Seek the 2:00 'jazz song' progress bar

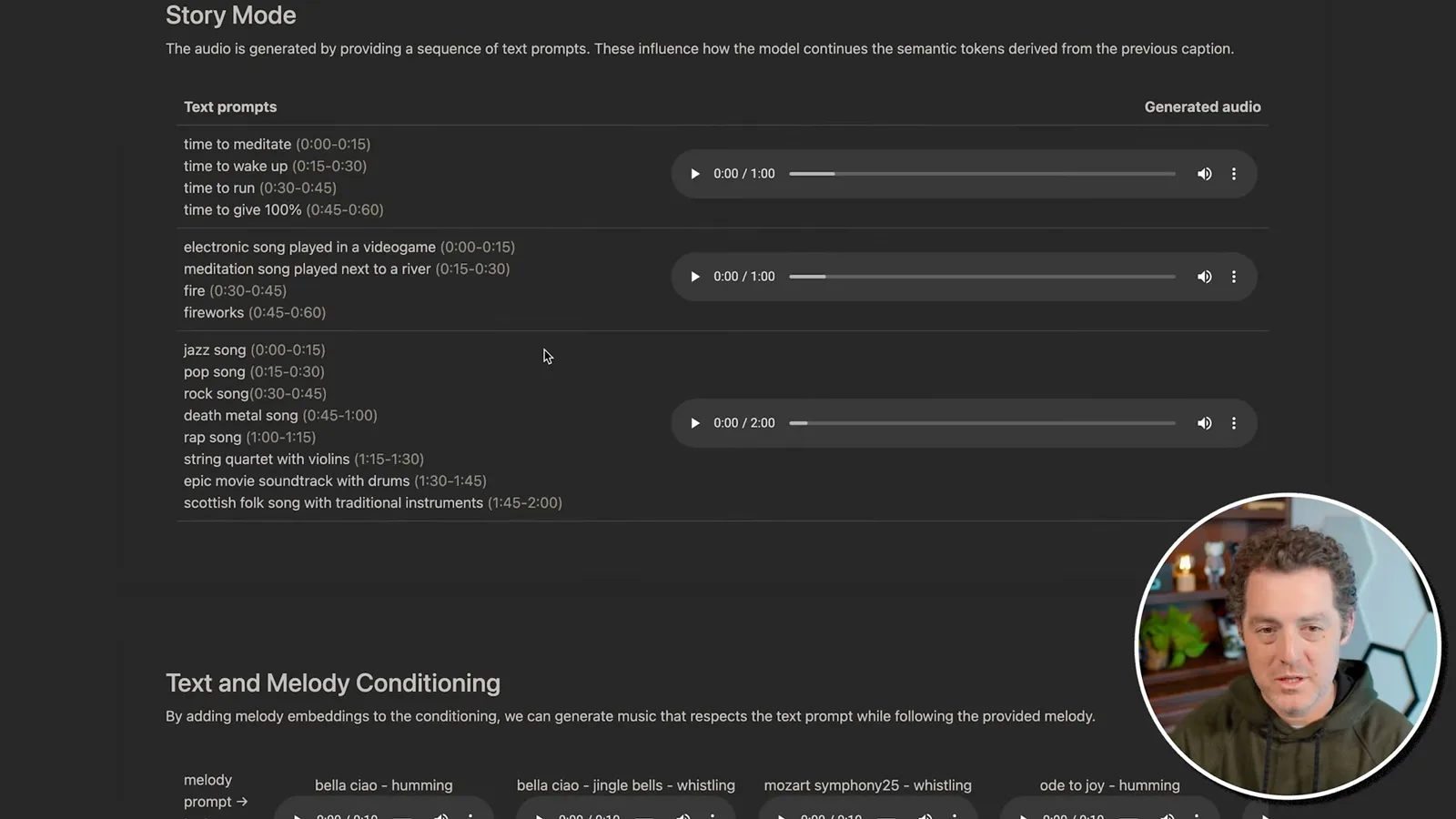tap(982, 423)
